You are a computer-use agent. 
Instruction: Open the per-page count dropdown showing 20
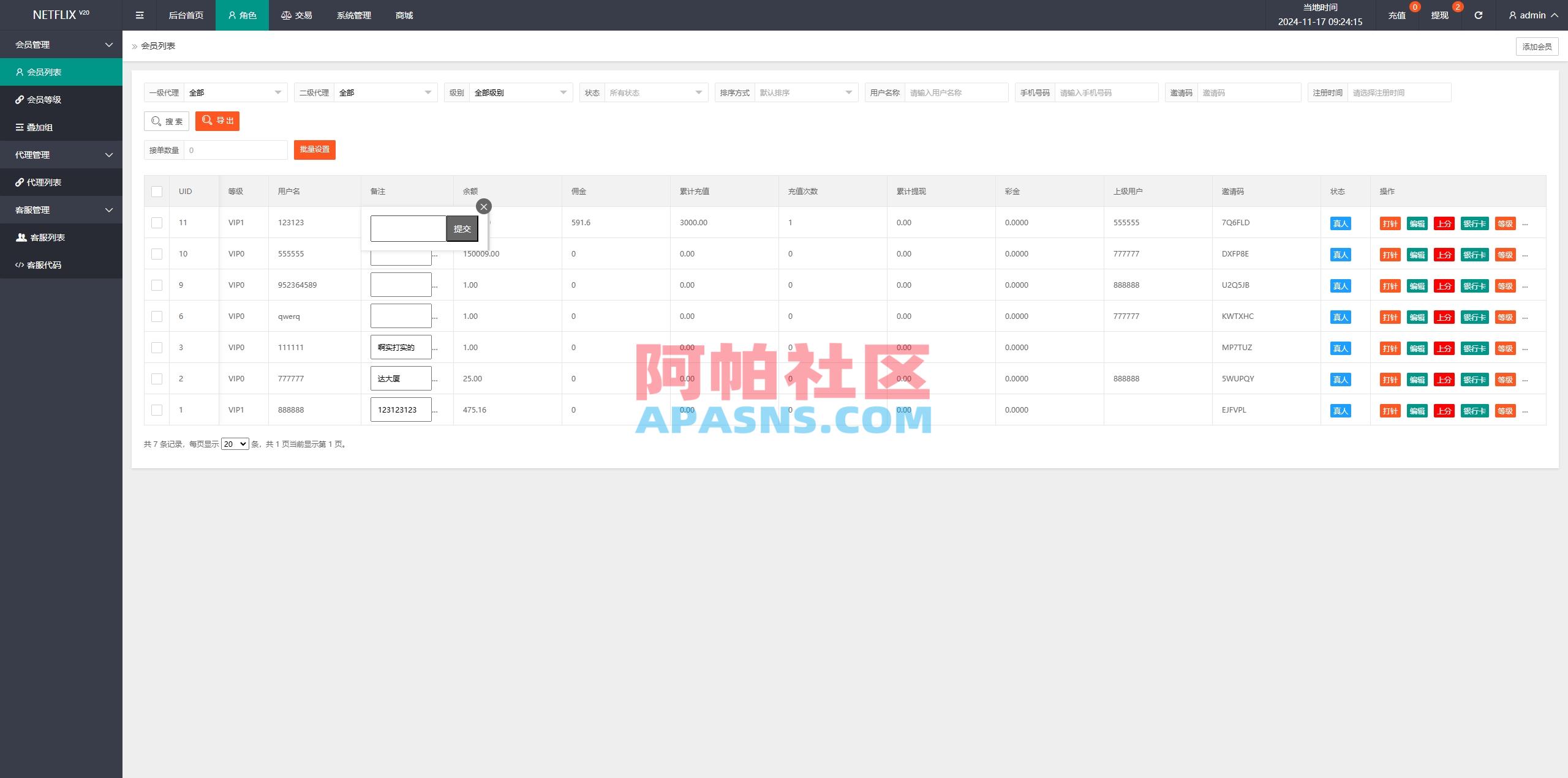click(x=235, y=444)
